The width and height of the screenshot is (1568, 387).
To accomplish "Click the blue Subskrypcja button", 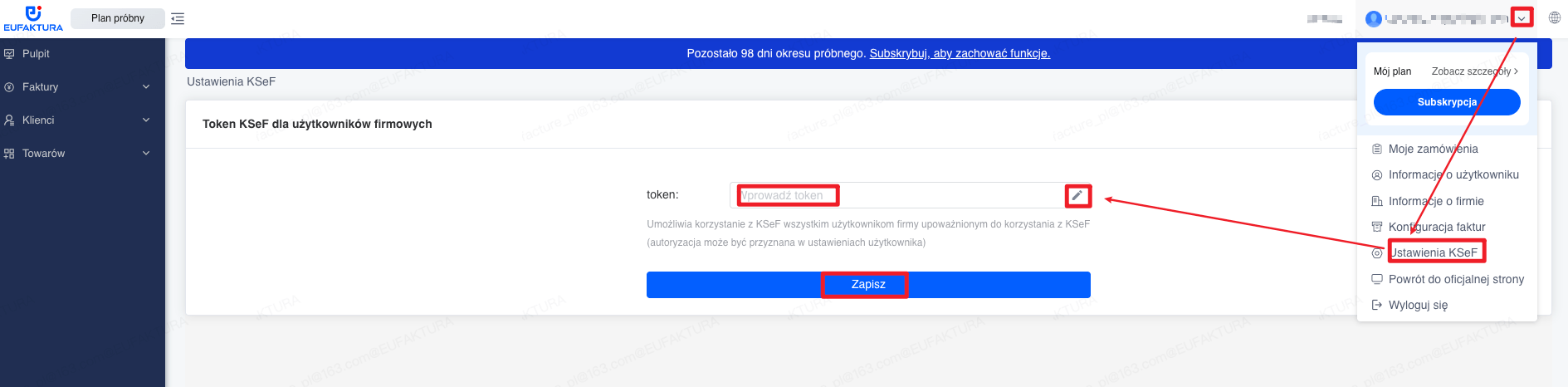I will (1447, 102).
